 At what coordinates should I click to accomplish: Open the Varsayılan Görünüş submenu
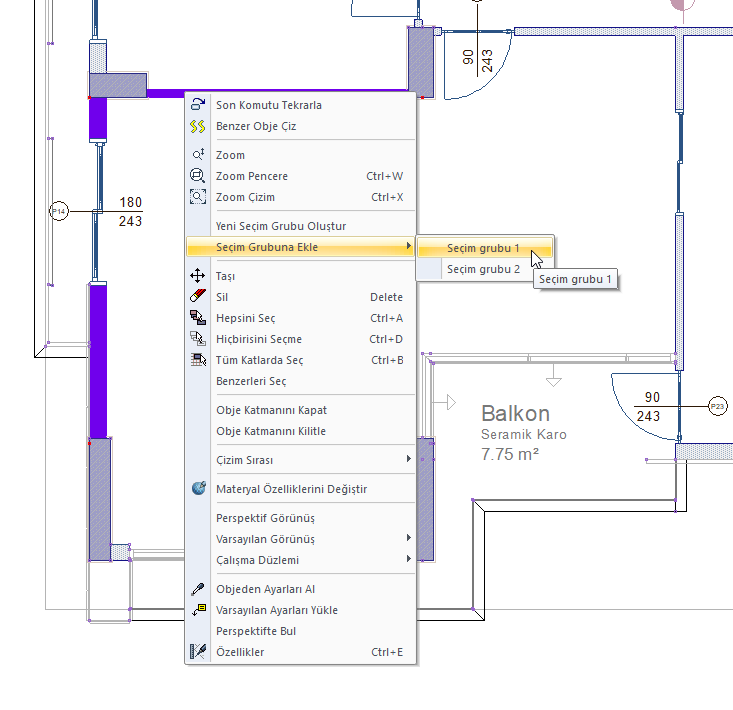pos(408,539)
